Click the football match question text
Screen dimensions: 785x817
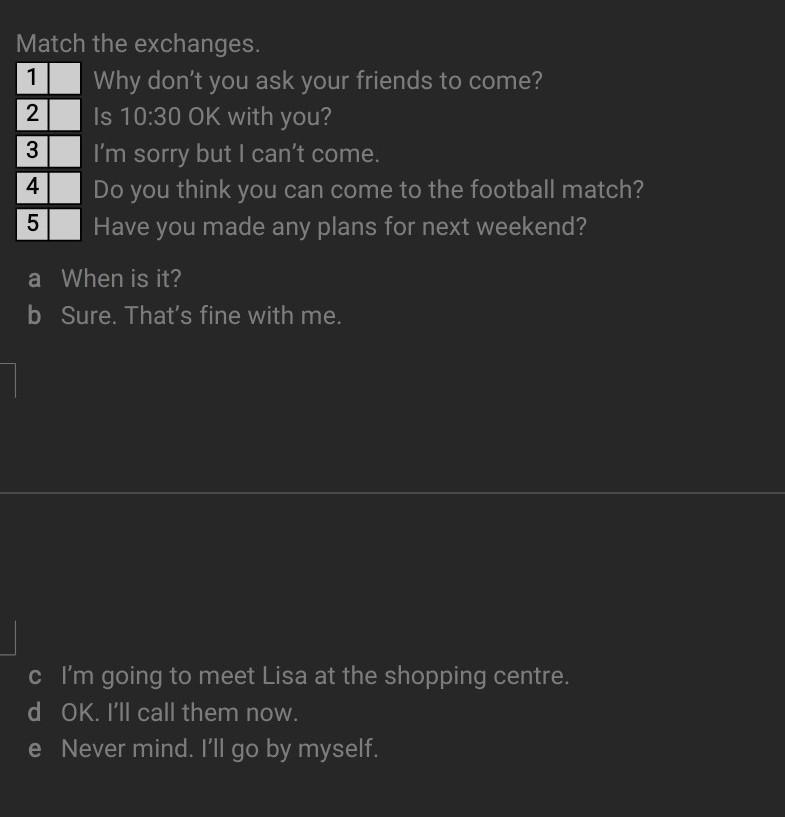click(x=368, y=190)
